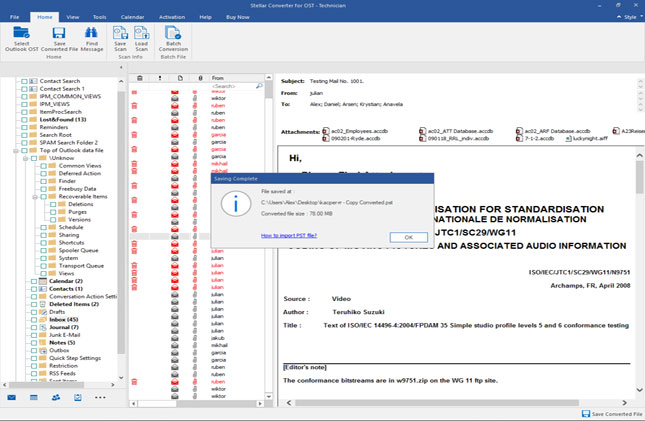Open Find Message binoculars tool
The image size is (645, 421).
[91, 33]
